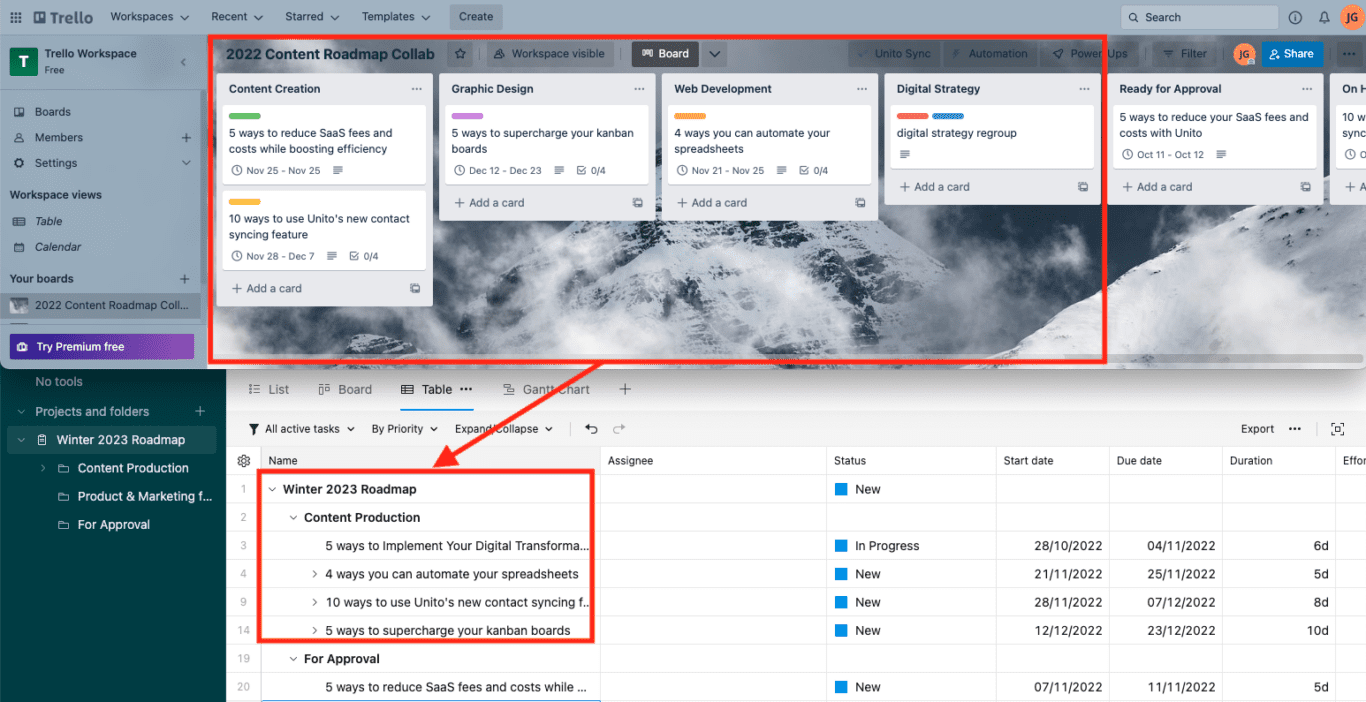The image size is (1366, 702).
Task: Open 2022 Content Roadmap board in sidebar
Action: (102, 306)
